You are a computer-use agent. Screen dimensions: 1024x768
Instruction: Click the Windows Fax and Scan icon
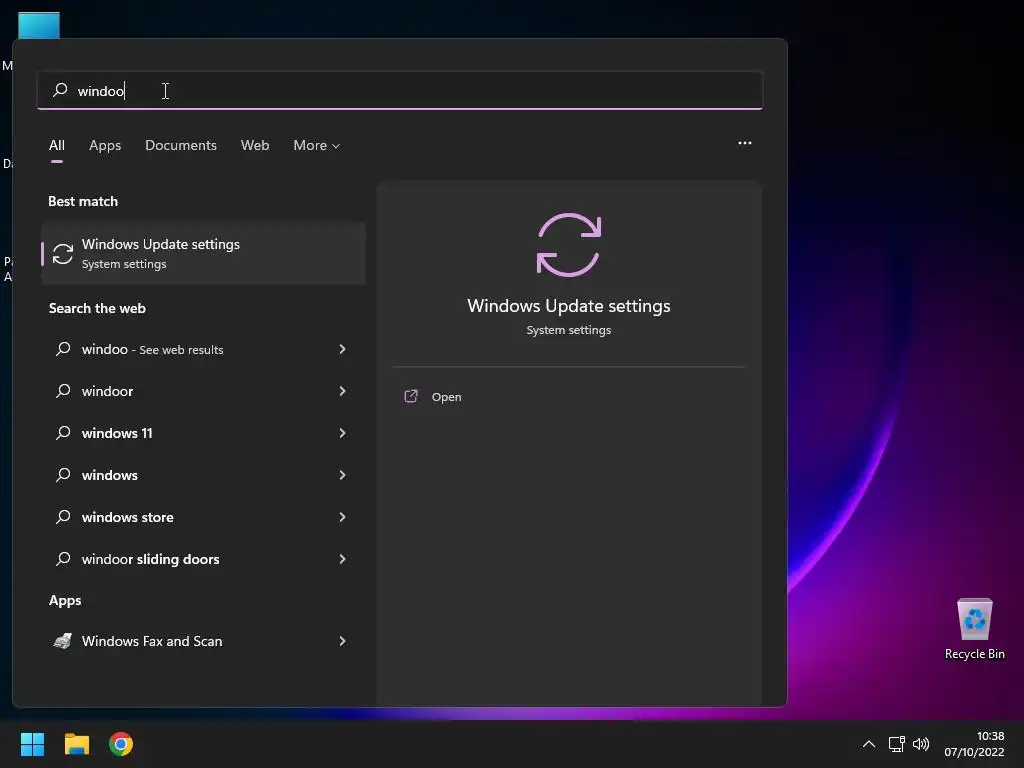[x=63, y=641]
